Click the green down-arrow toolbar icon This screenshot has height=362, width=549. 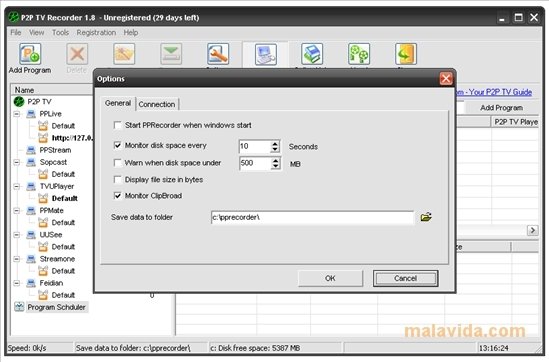(171, 54)
